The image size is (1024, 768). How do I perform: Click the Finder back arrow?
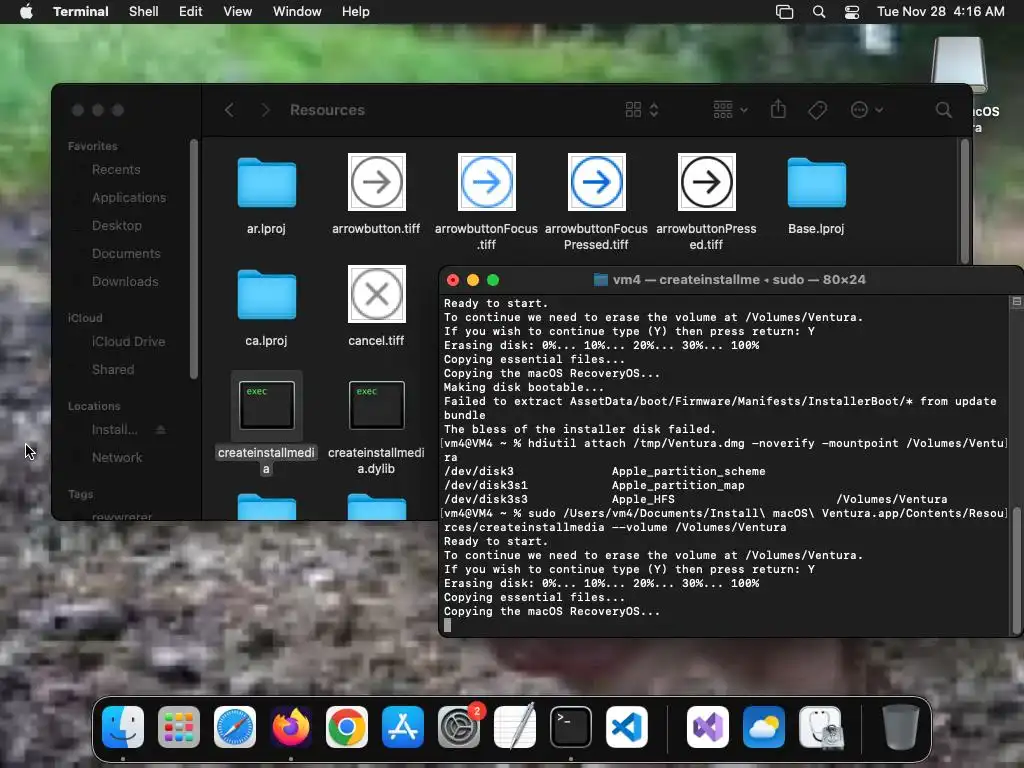(x=229, y=110)
